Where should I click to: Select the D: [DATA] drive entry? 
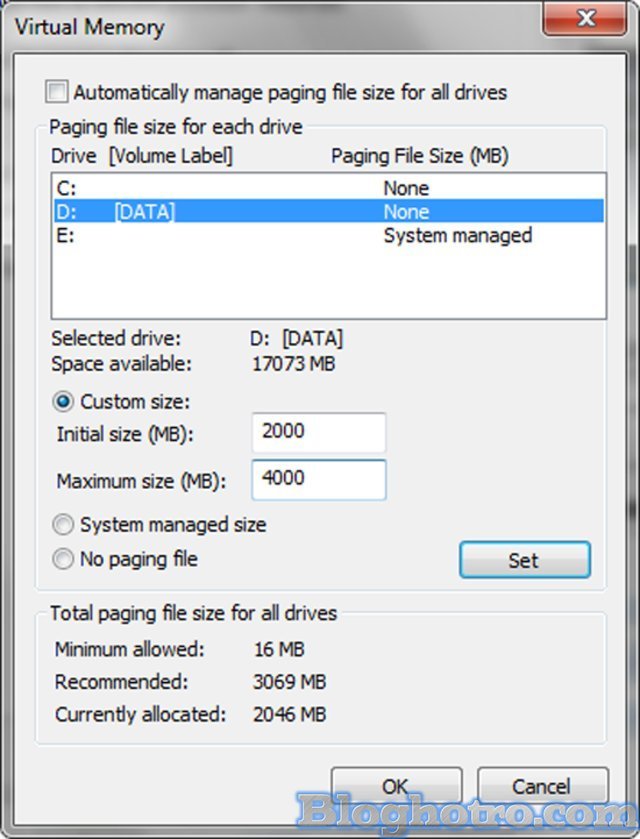pyautogui.click(x=200, y=211)
